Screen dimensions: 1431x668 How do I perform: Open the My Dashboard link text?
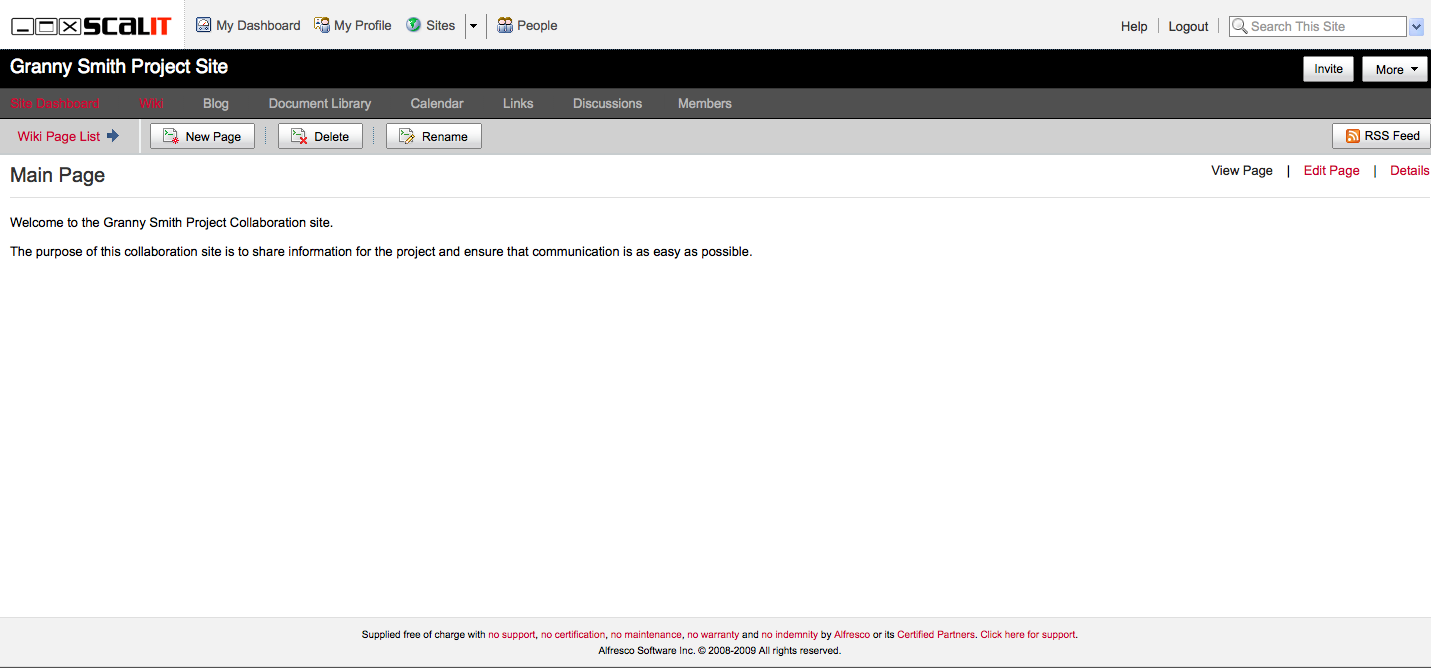(258, 25)
